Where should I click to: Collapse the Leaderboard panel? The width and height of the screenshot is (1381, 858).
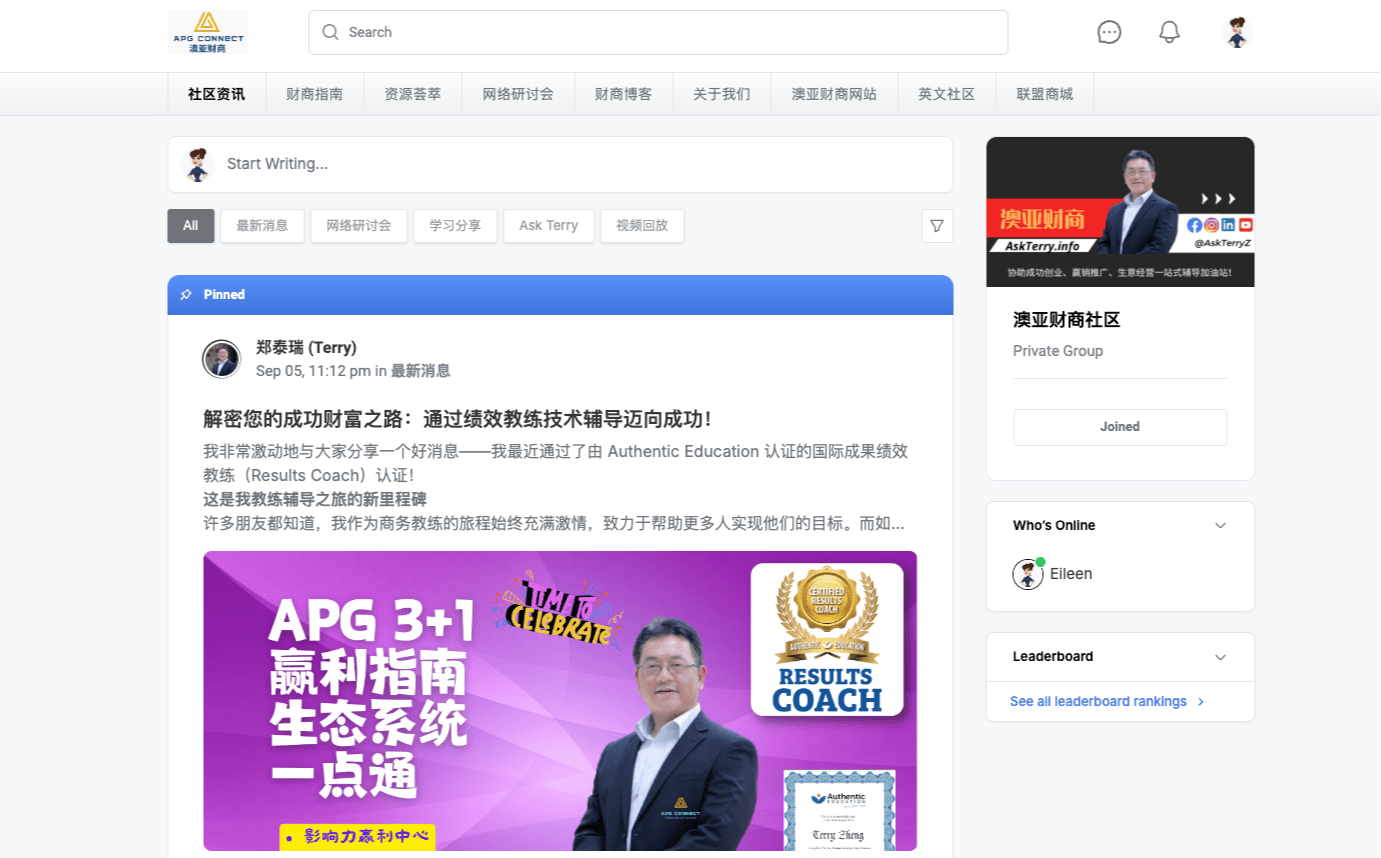pos(1220,657)
